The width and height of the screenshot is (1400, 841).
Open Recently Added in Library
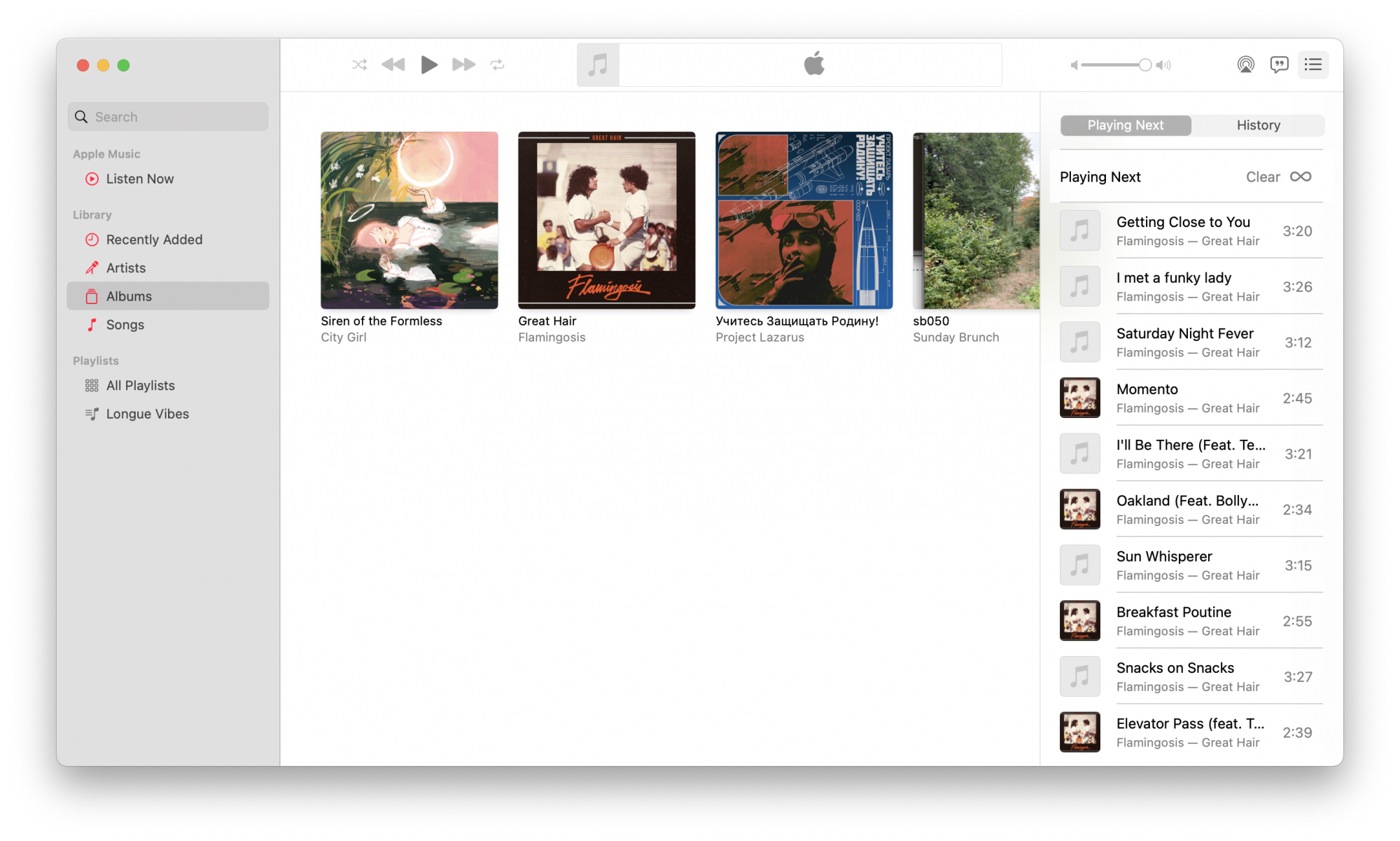168,239
